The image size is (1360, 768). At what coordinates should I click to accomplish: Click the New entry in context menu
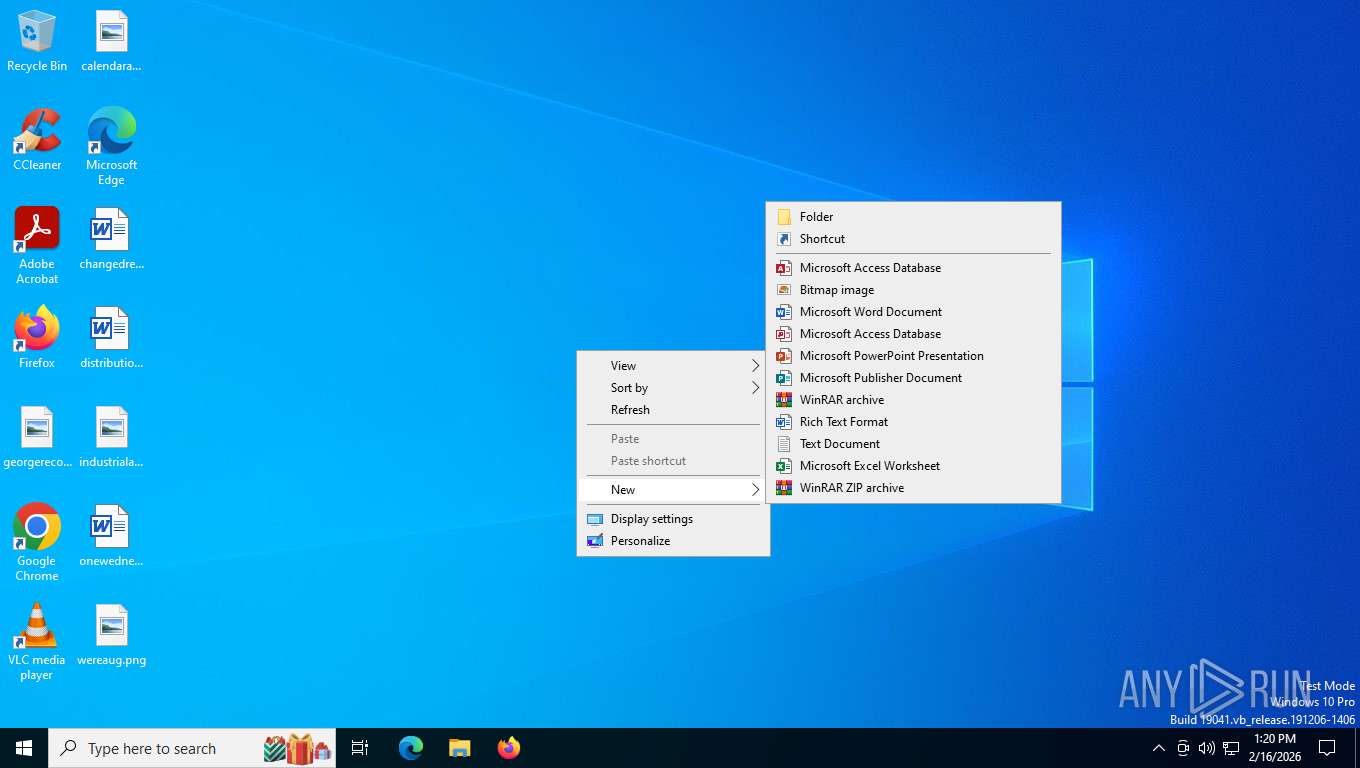point(673,490)
